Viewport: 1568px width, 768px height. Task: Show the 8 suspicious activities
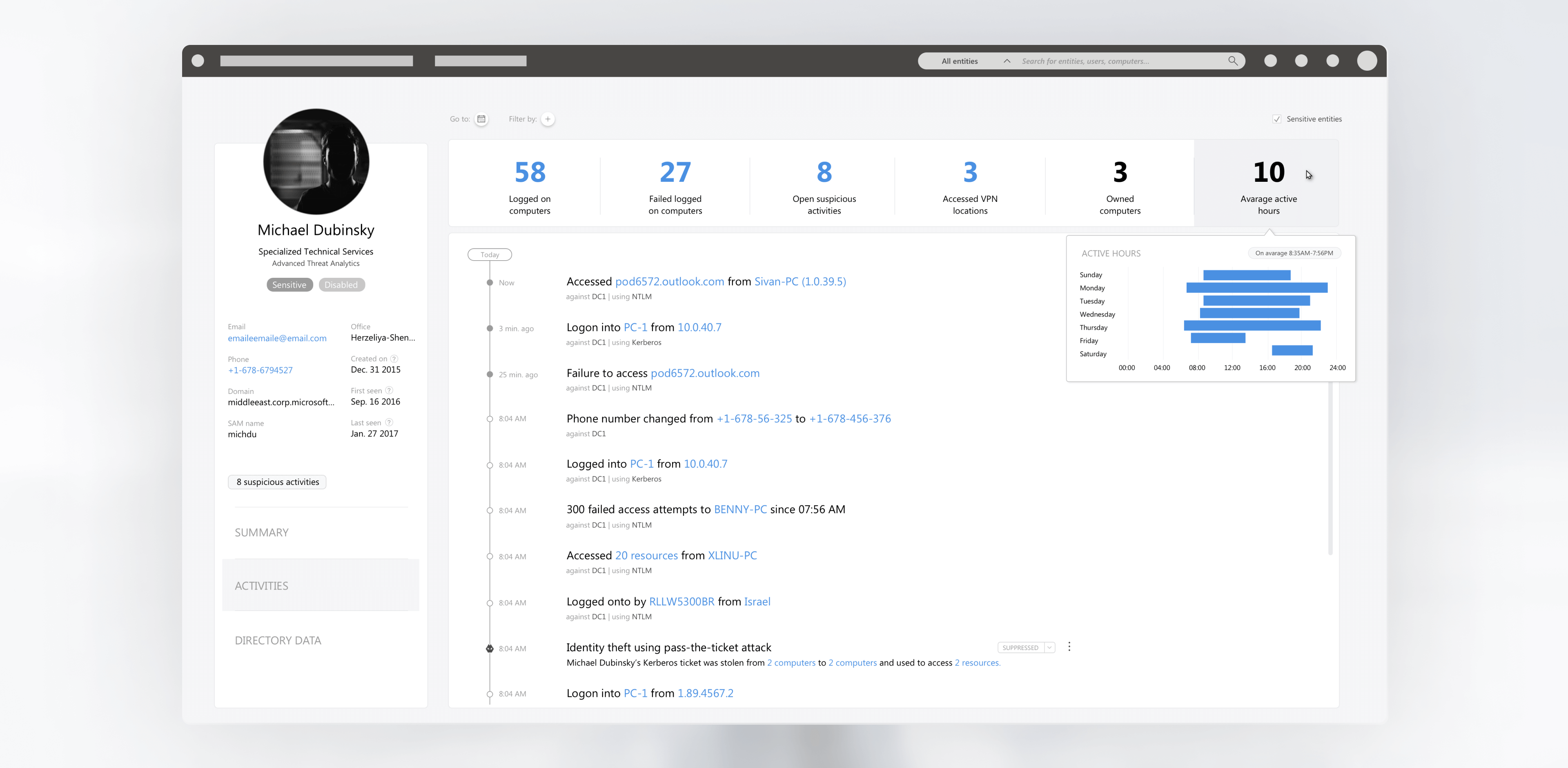(277, 482)
